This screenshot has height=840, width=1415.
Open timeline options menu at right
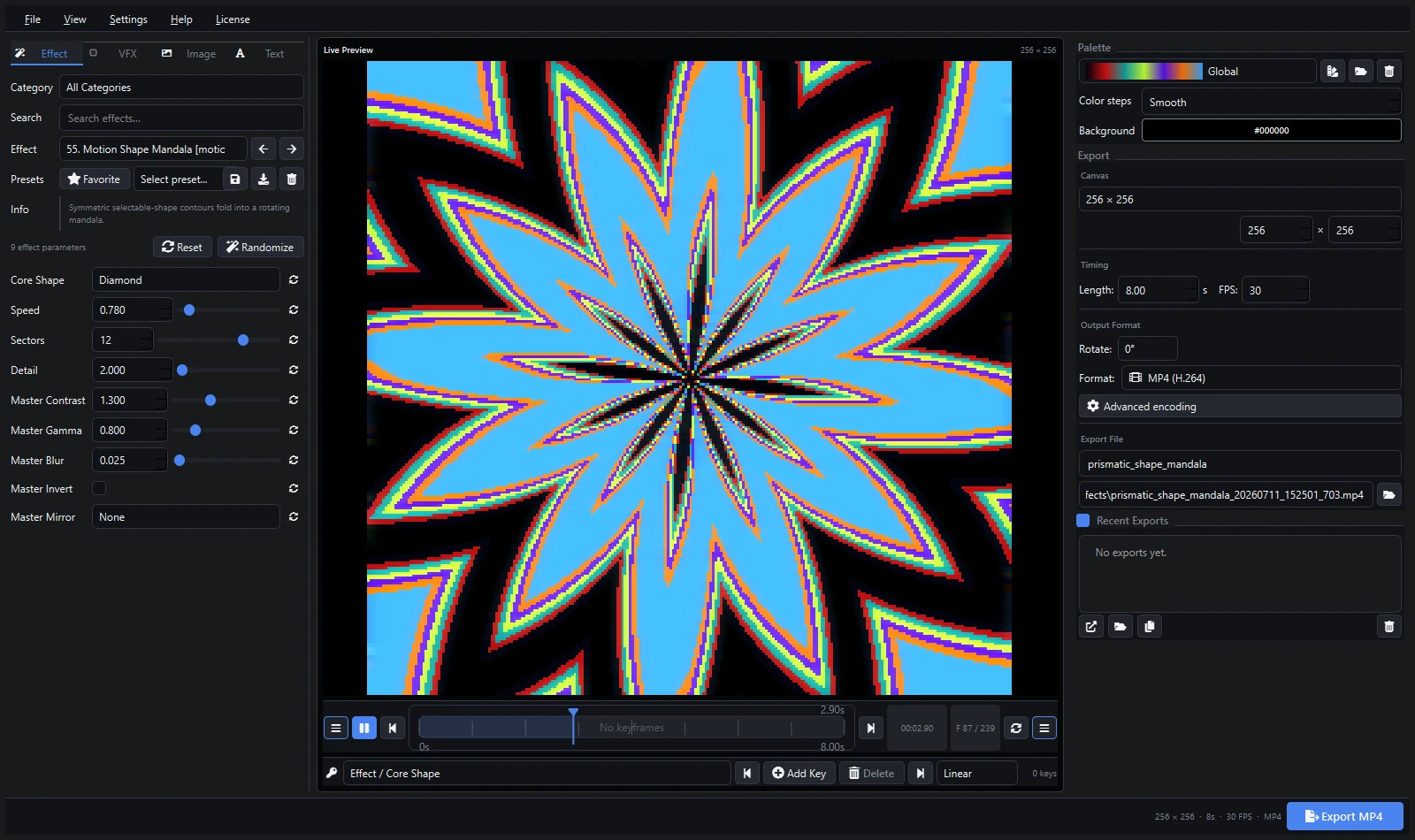pos(1044,729)
